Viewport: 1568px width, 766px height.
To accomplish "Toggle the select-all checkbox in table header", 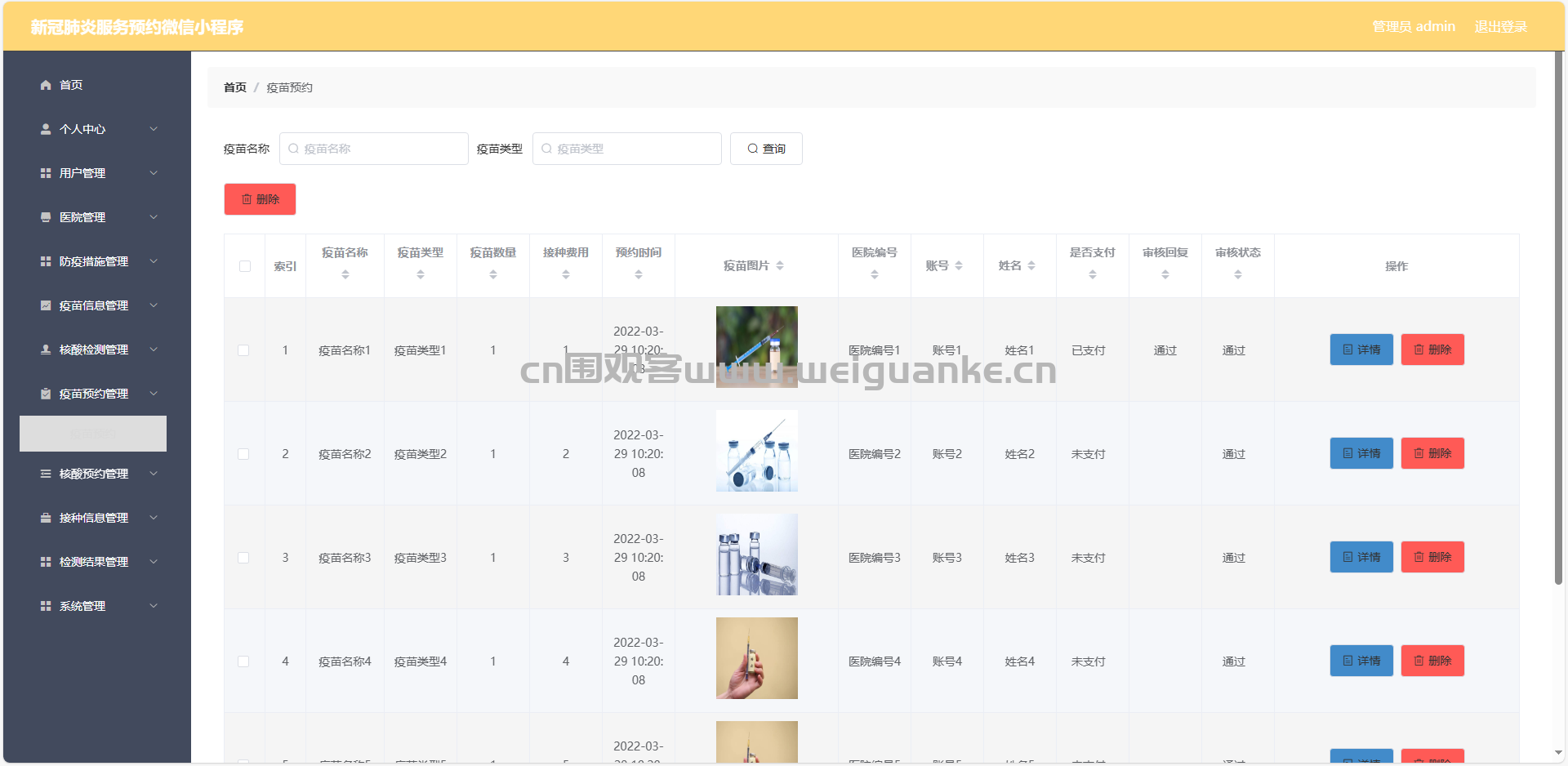I will click(x=245, y=266).
